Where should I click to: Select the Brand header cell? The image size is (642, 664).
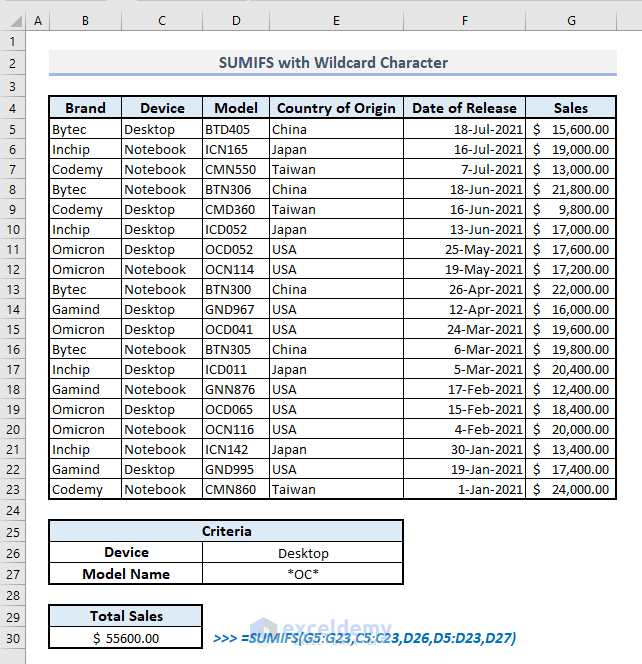coord(86,108)
